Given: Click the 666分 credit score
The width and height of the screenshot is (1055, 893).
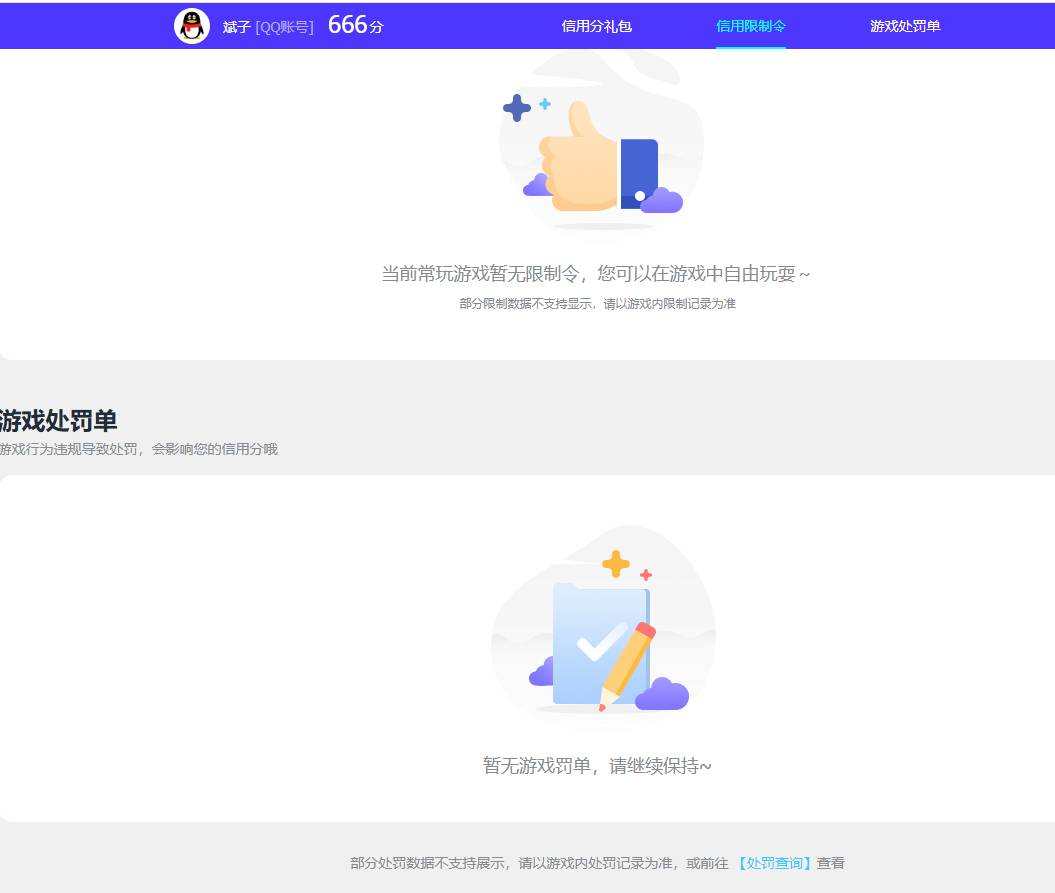Looking at the screenshot, I should pyautogui.click(x=355, y=26).
